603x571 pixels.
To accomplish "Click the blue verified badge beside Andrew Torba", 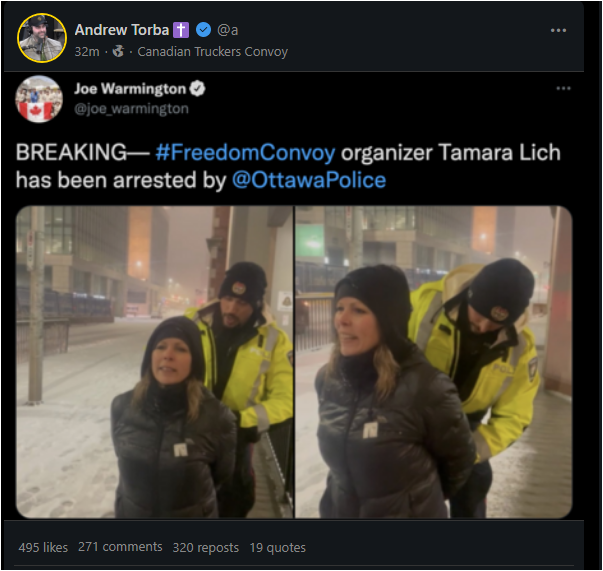I will [x=203, y=30].
